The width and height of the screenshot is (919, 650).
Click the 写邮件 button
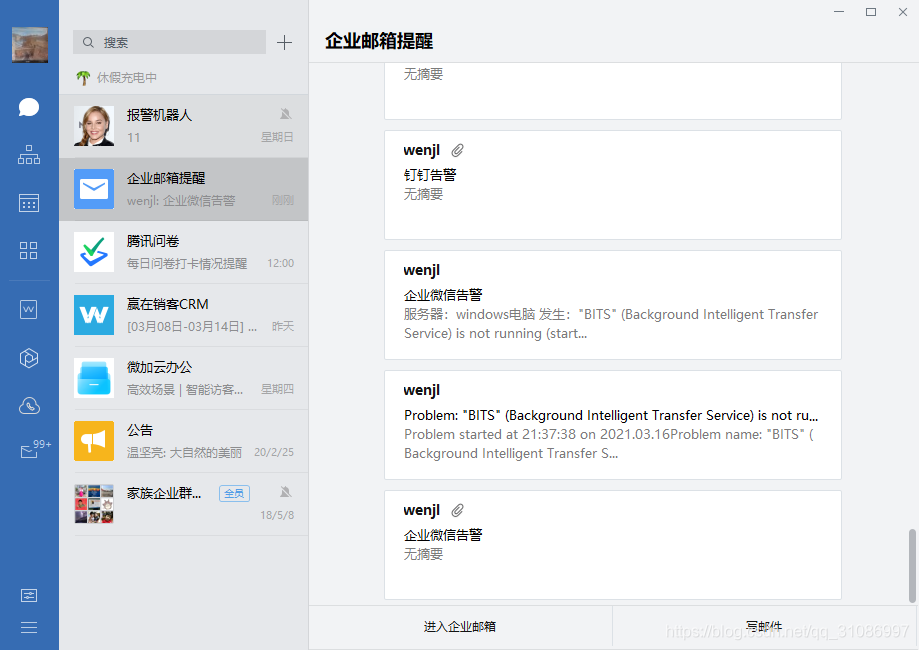coord(764,627)
